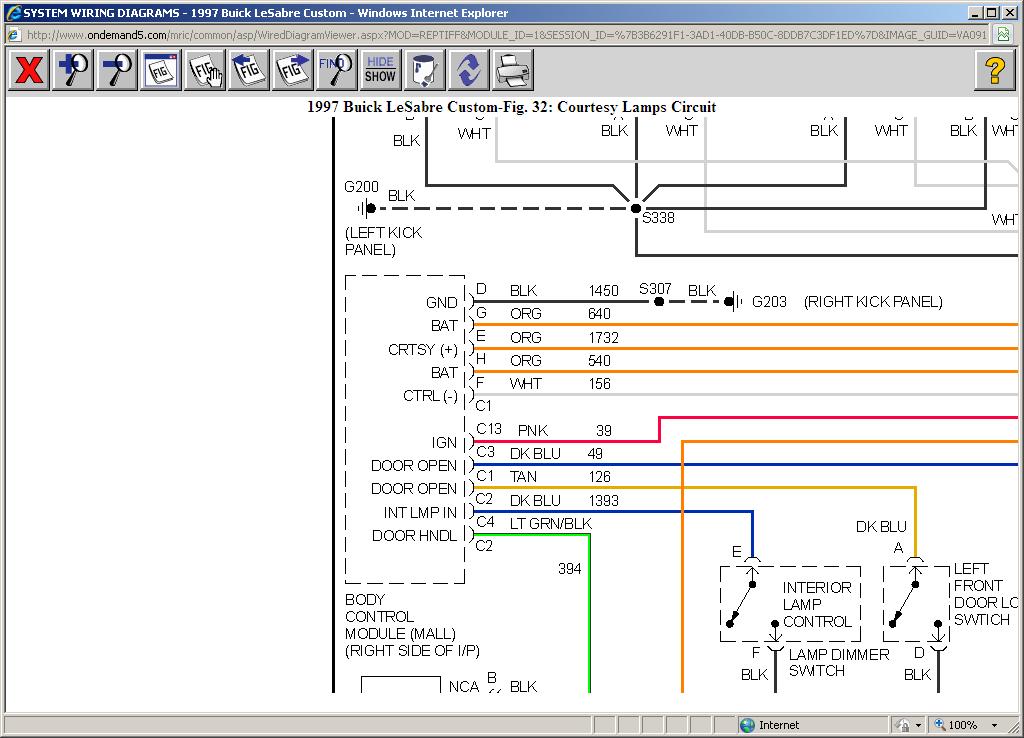Click the address bar URL field
This screenshot has height=738, width=1024.
point(500,34)
